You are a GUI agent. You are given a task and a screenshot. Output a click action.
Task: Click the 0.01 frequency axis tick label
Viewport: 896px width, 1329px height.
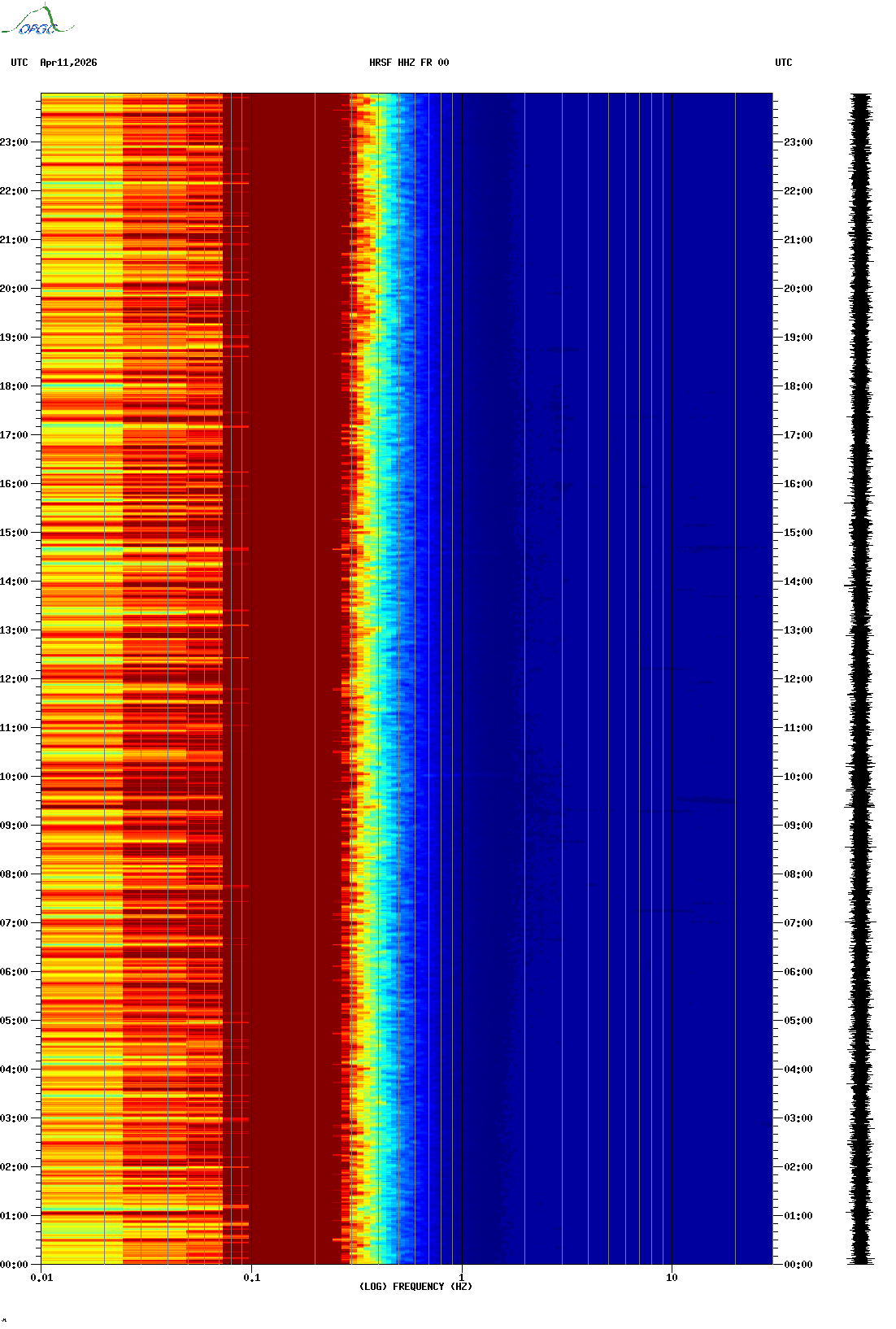point(41,1278)
